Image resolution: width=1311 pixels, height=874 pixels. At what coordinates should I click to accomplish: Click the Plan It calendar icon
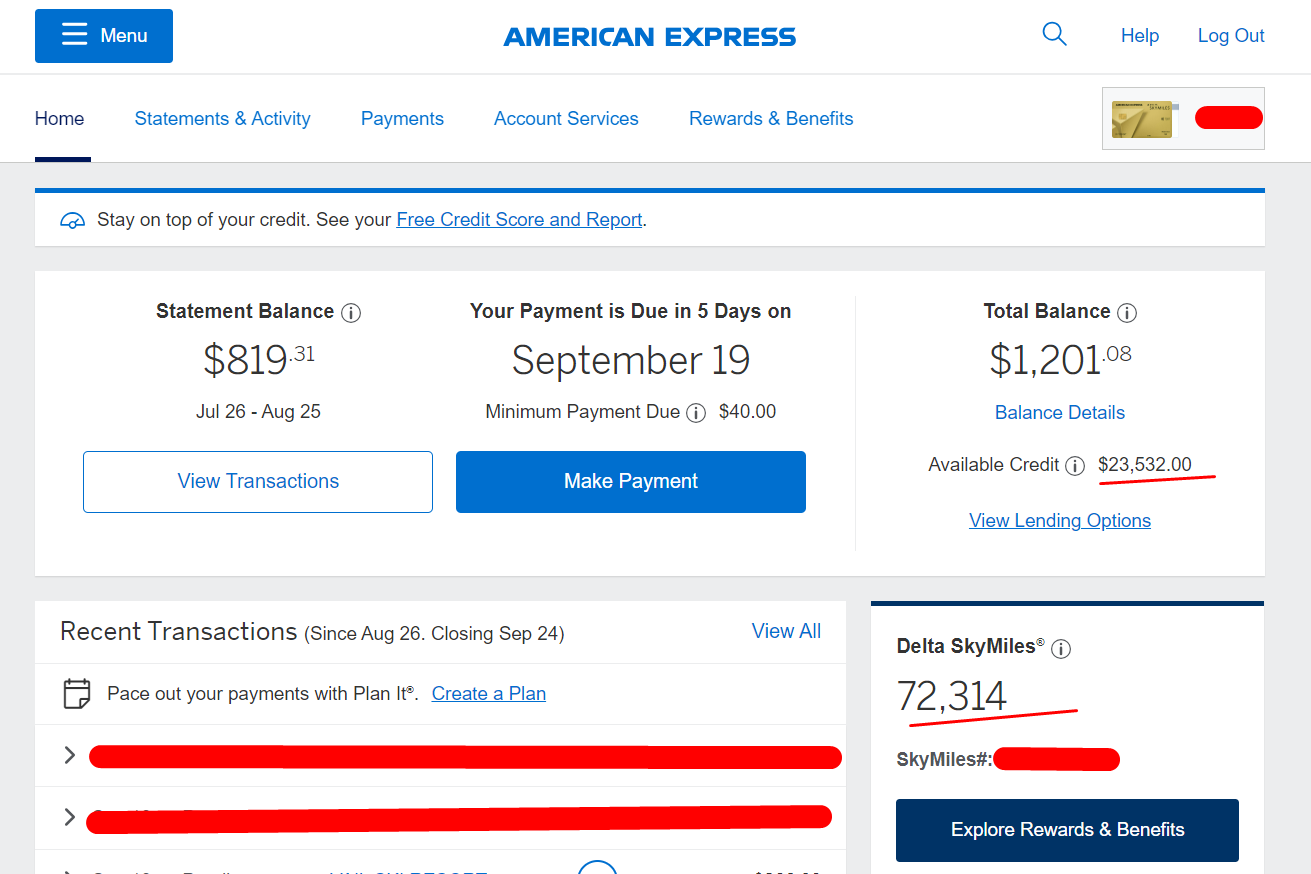(77, 694)
